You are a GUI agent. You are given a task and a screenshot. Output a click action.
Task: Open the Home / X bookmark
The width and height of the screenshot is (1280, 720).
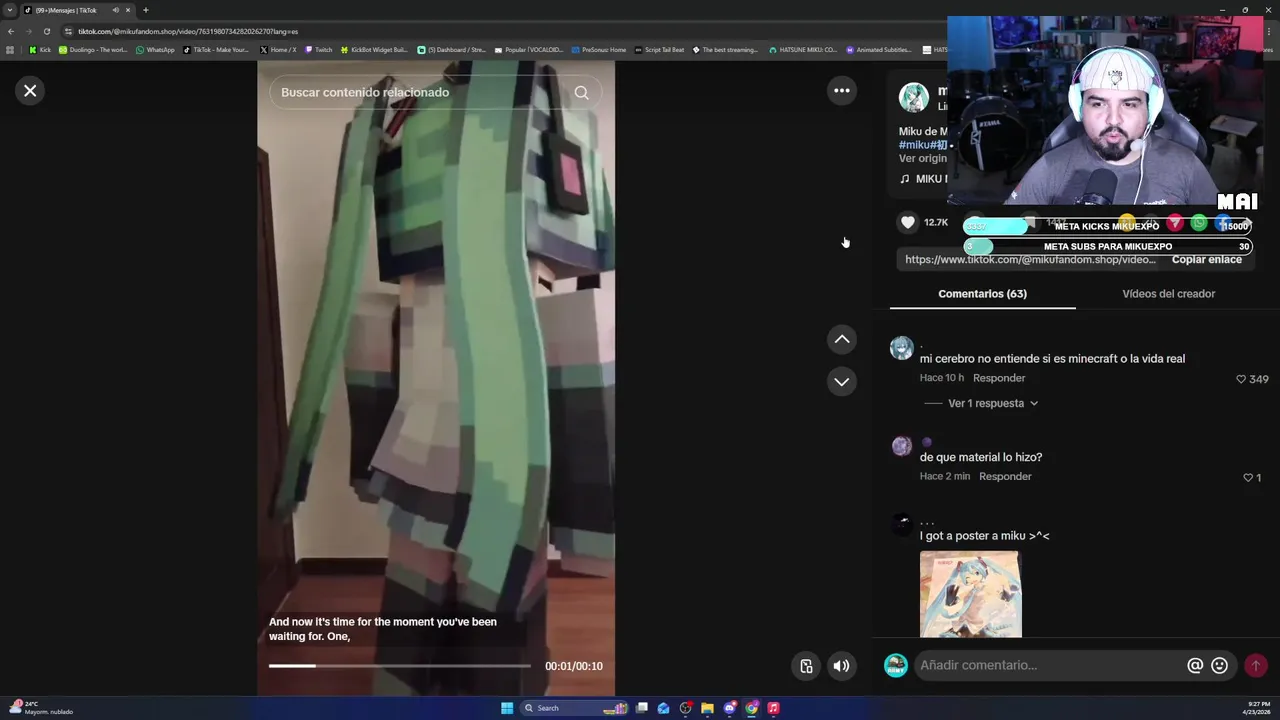click(x=278, y=49)
